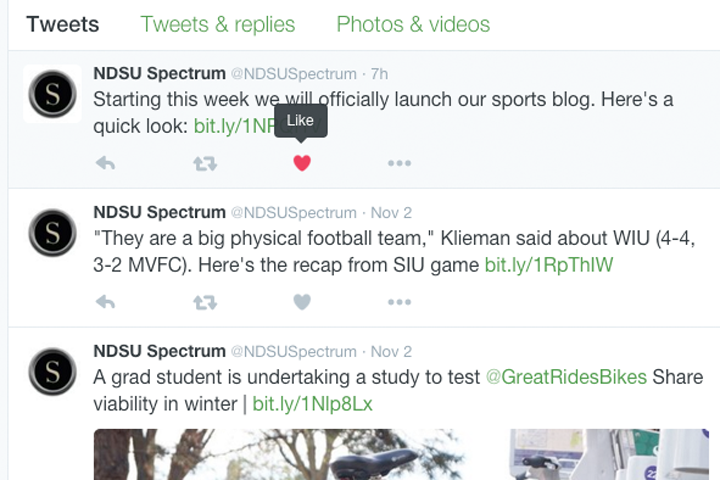720x480 pixels.
Task: Click NDSU Spectrum avatar on Klieman tweet
Action: [x=52, y=233]
